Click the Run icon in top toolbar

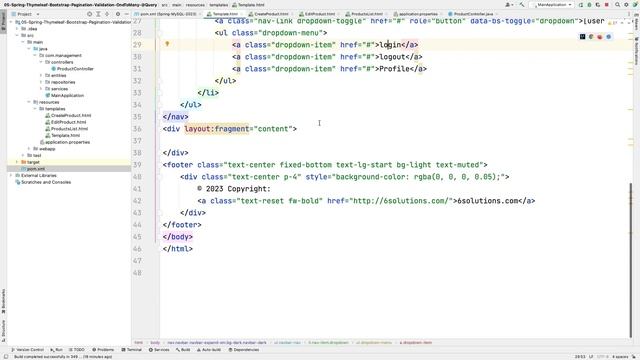[x=581, y=5]
